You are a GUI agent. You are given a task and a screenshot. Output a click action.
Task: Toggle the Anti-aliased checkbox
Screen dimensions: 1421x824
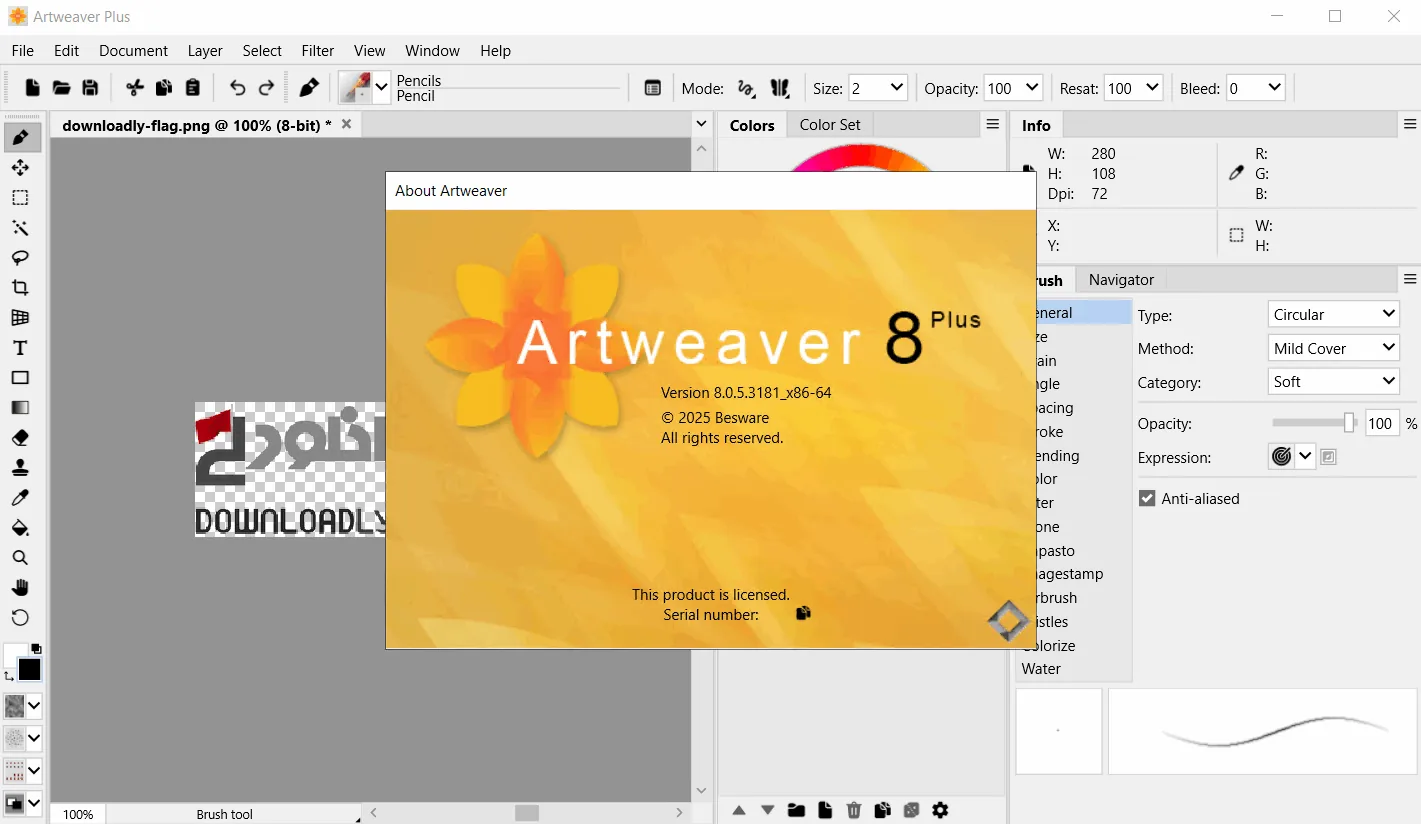1147,498
